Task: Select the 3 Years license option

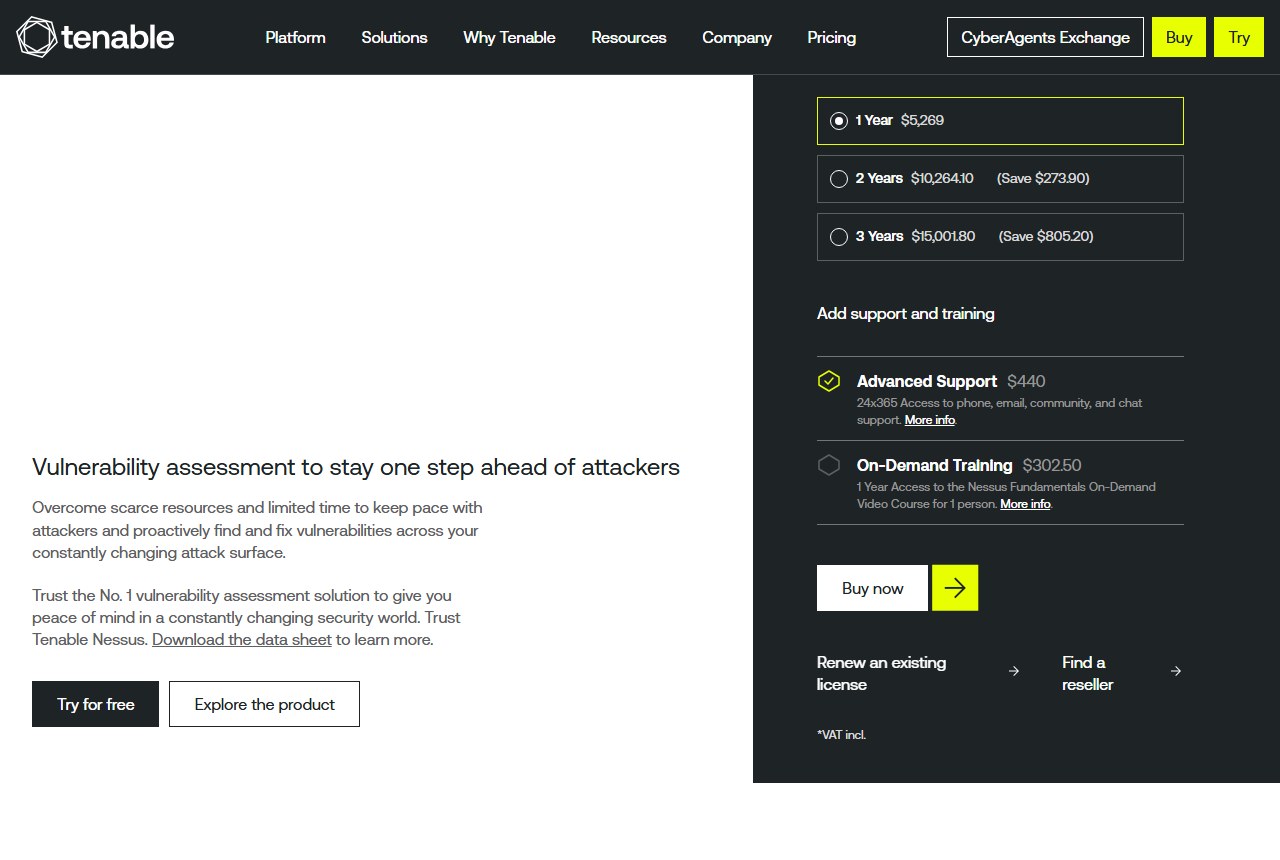Action: pyautogui.click(x=1000, y=237)
